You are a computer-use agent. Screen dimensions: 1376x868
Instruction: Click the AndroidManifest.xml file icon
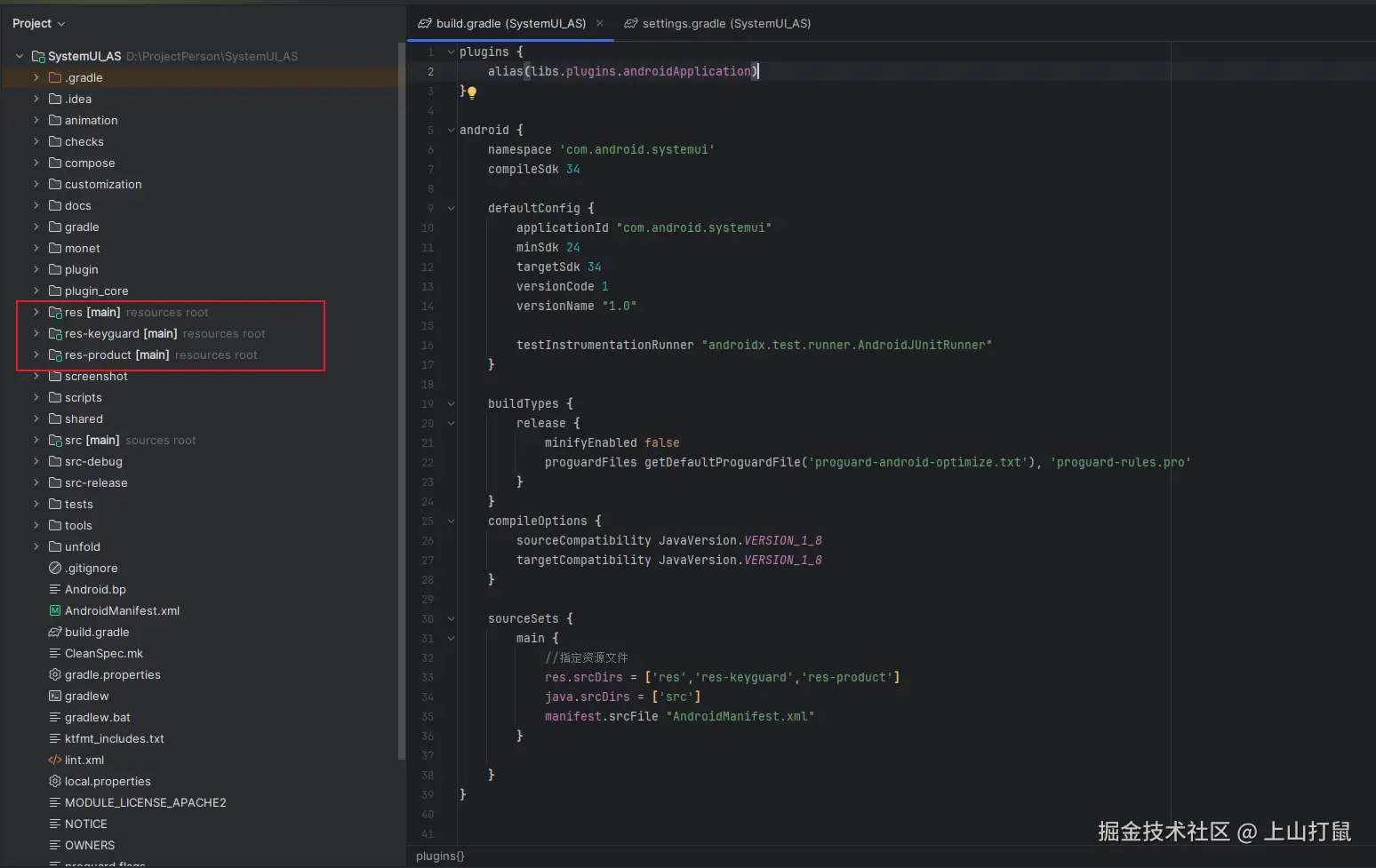point(55,610)
